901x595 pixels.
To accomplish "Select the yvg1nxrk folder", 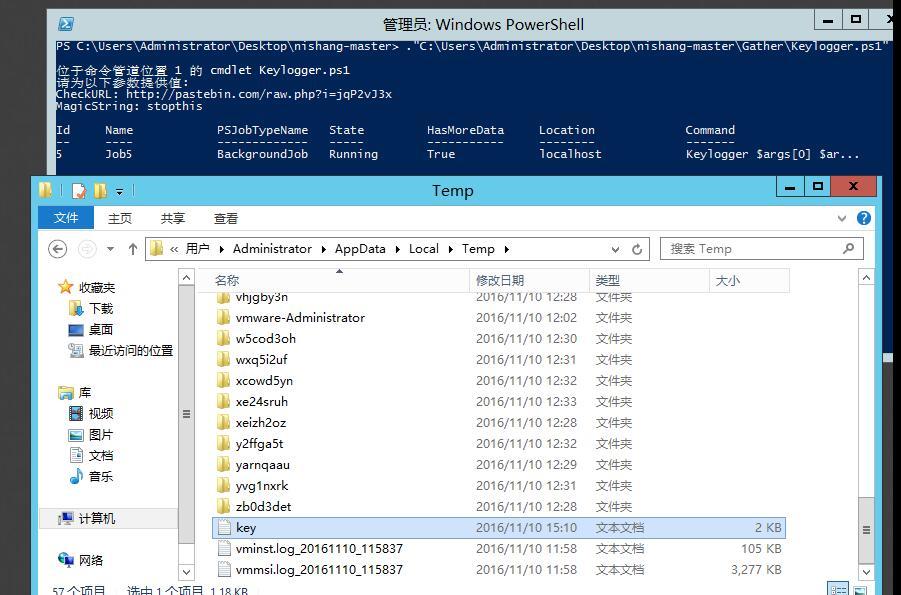I will (499, 486).
